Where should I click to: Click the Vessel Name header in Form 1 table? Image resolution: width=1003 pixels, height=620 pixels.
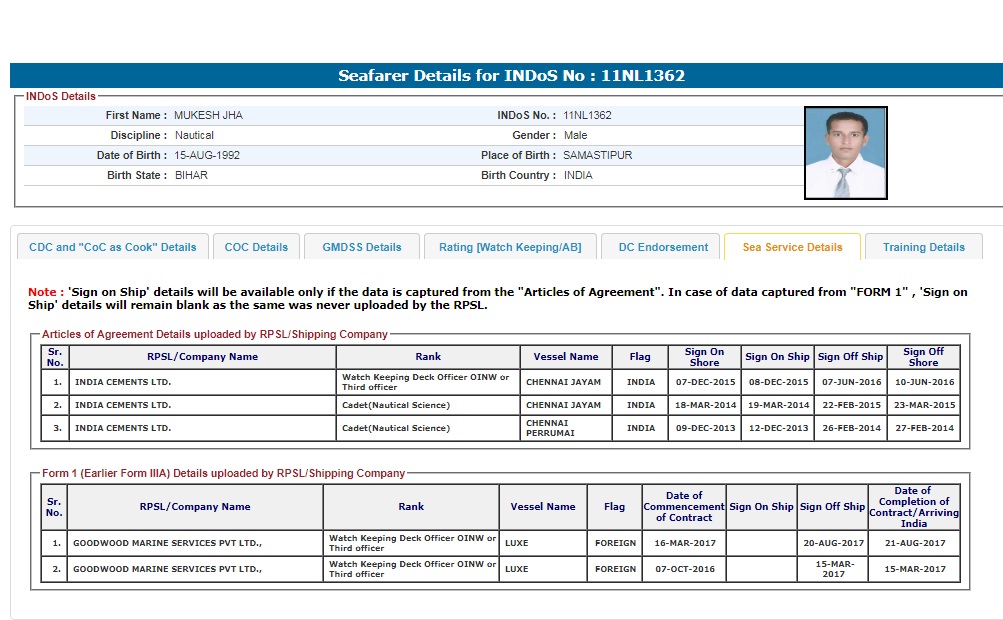543,507
